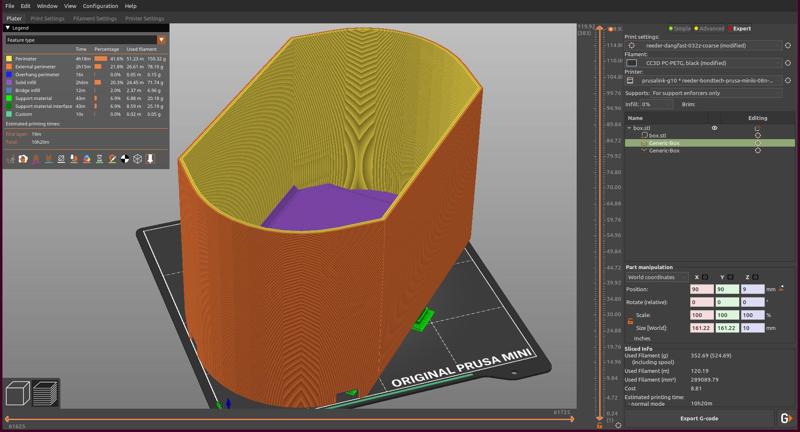800x432 pixels.
Task: Open the Configuration menu
Action: pos(99,6)
